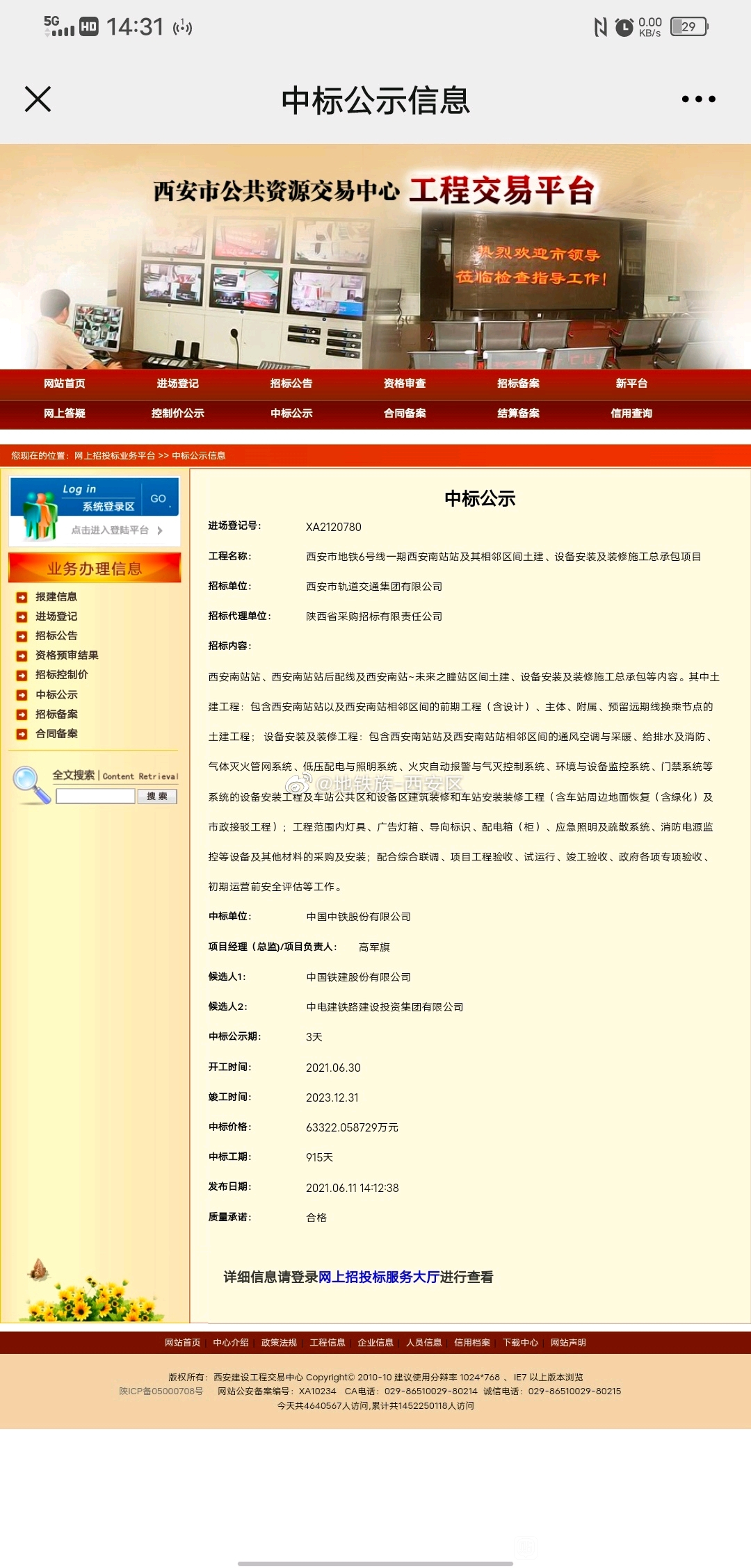751x1568 pixels.
Task: Tap the alarm clock status bar icon
Action: tap(624, 27)
